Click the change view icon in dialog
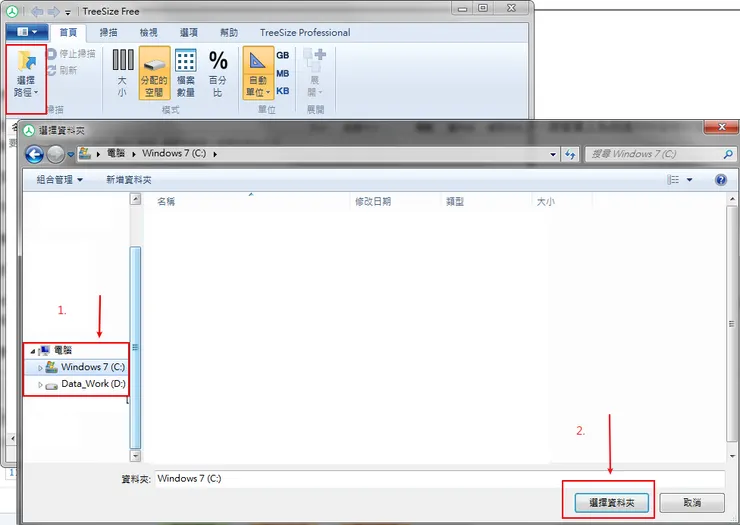The image size is (740, 525). (x=673, y=179)
